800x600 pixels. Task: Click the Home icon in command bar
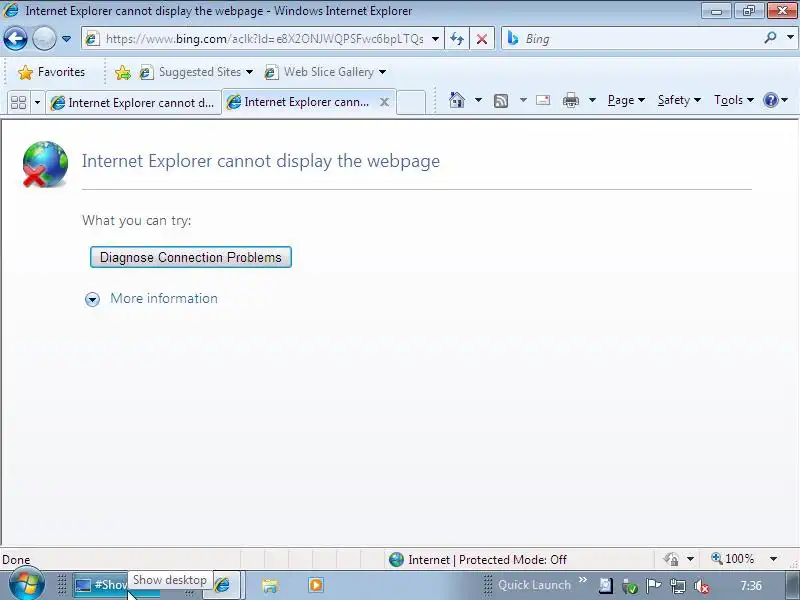457,100
